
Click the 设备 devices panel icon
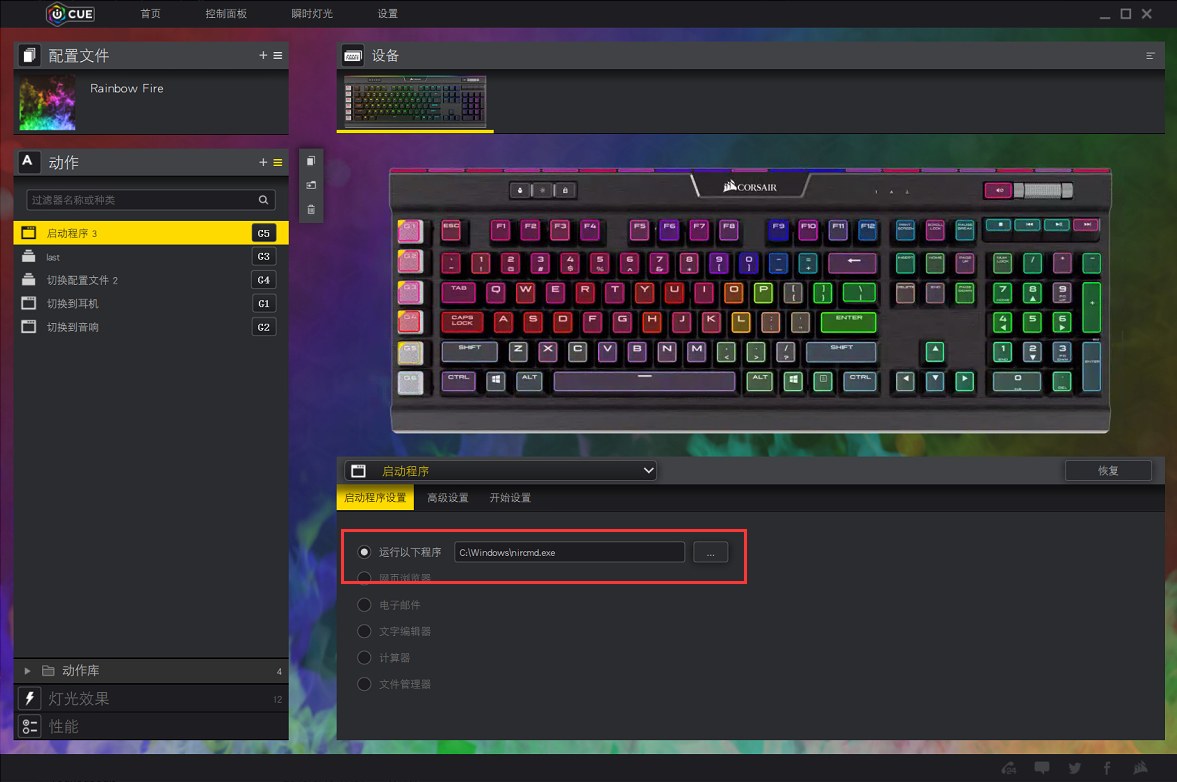pos(353,56)
